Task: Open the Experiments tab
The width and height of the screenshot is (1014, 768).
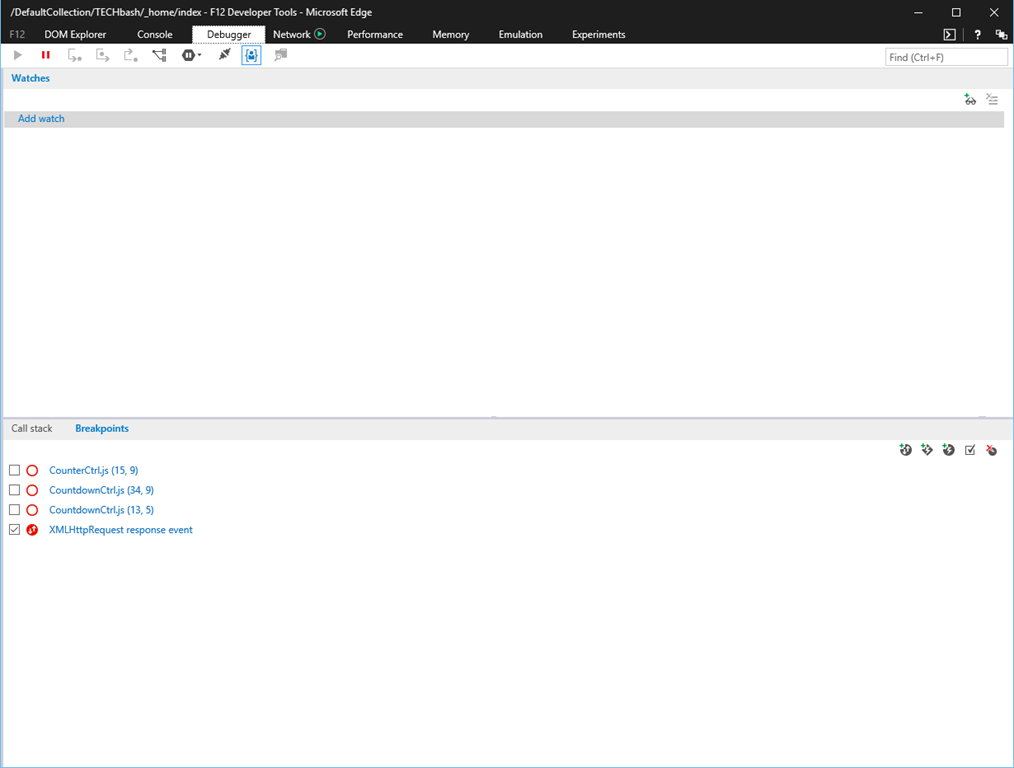Action: 599,35
